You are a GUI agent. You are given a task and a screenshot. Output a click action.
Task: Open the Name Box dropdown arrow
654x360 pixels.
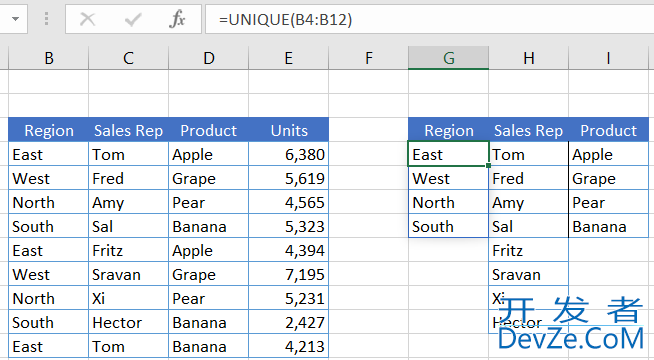(15, 19)
